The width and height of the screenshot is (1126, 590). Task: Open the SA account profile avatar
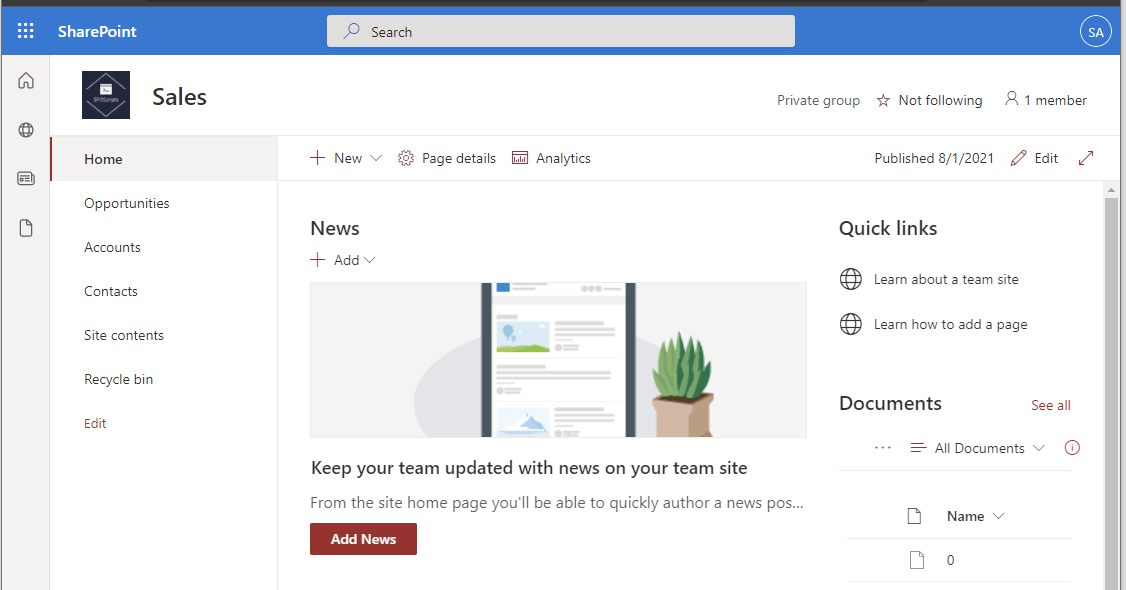tap(1095, 32)
